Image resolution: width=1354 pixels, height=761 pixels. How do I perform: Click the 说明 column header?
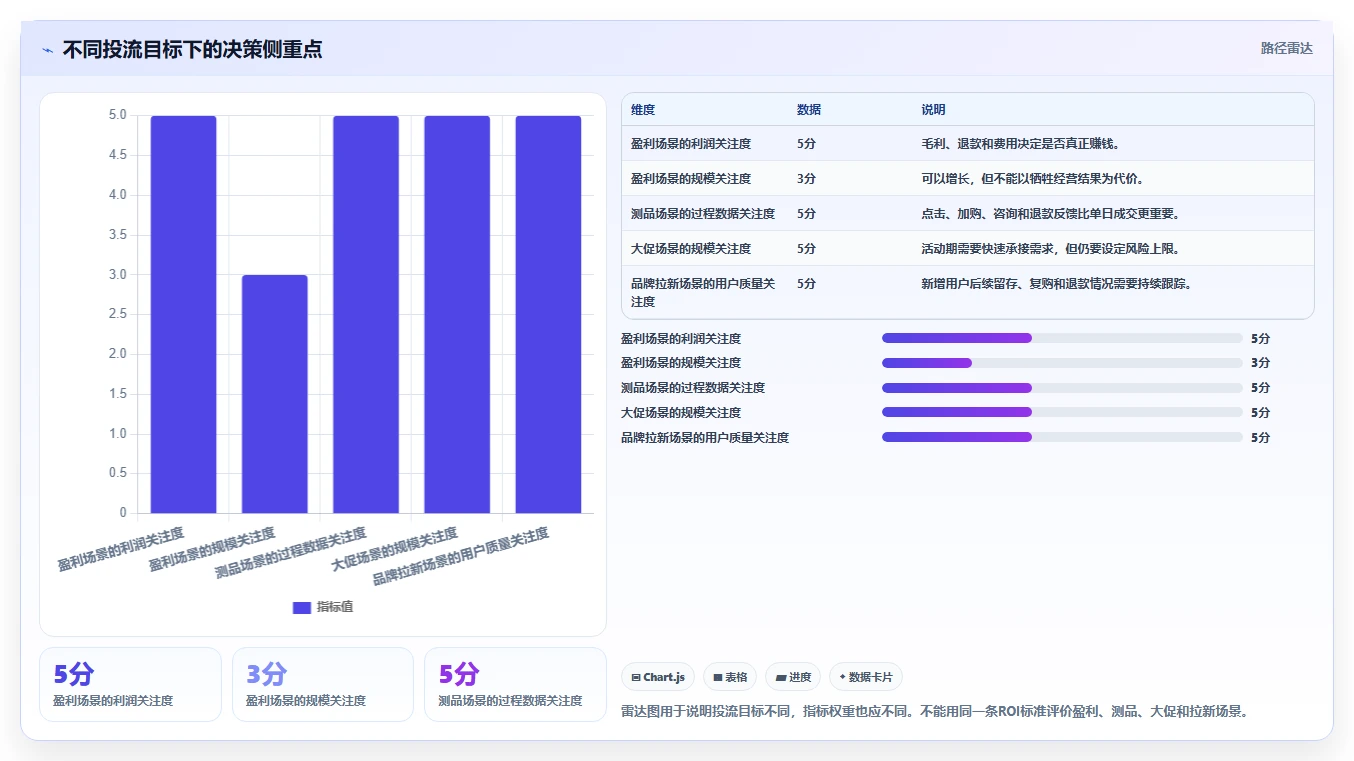click(x=933, y=110)
